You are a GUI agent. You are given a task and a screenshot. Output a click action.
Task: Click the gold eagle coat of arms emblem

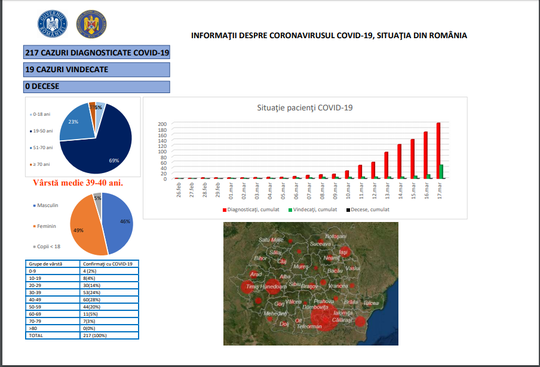[x=91, y=24]
